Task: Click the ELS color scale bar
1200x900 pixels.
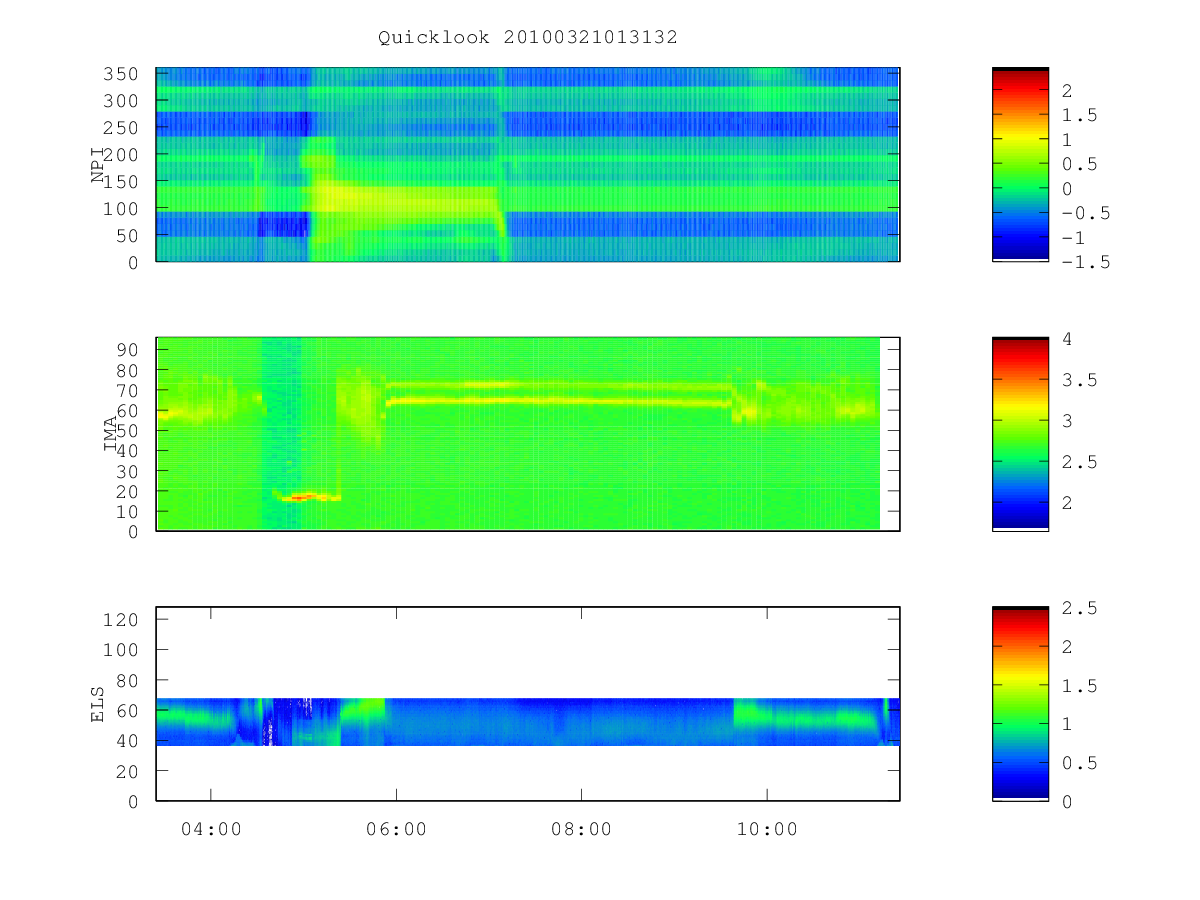Action: tap(1020, 704)
